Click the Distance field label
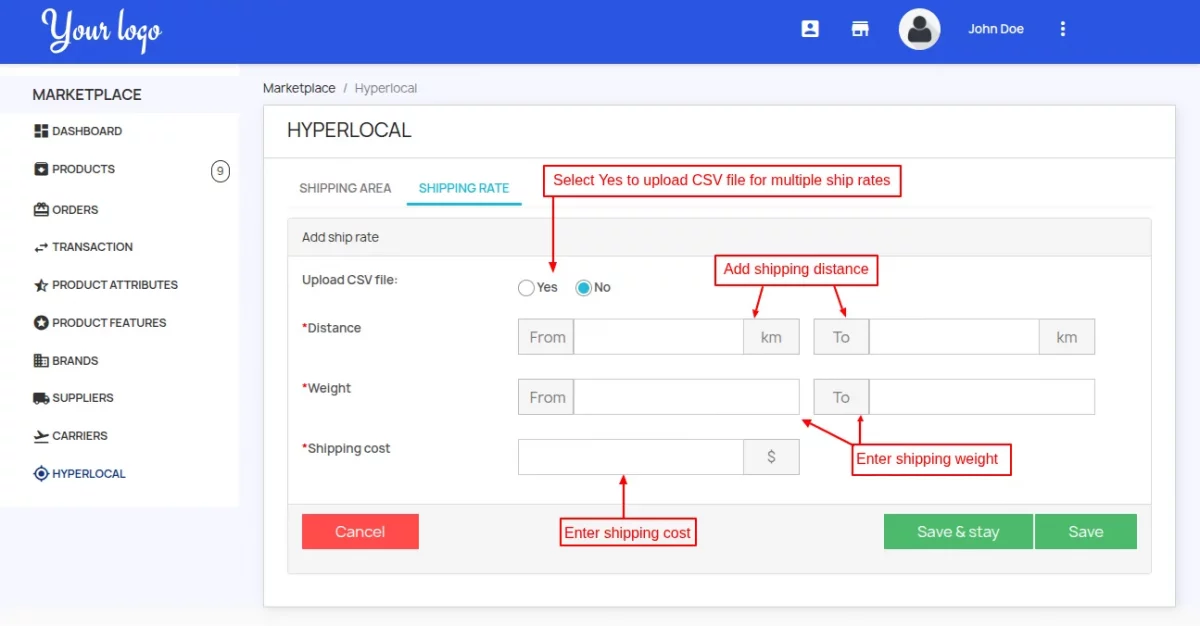1200x626 pixels. point(332,328)
